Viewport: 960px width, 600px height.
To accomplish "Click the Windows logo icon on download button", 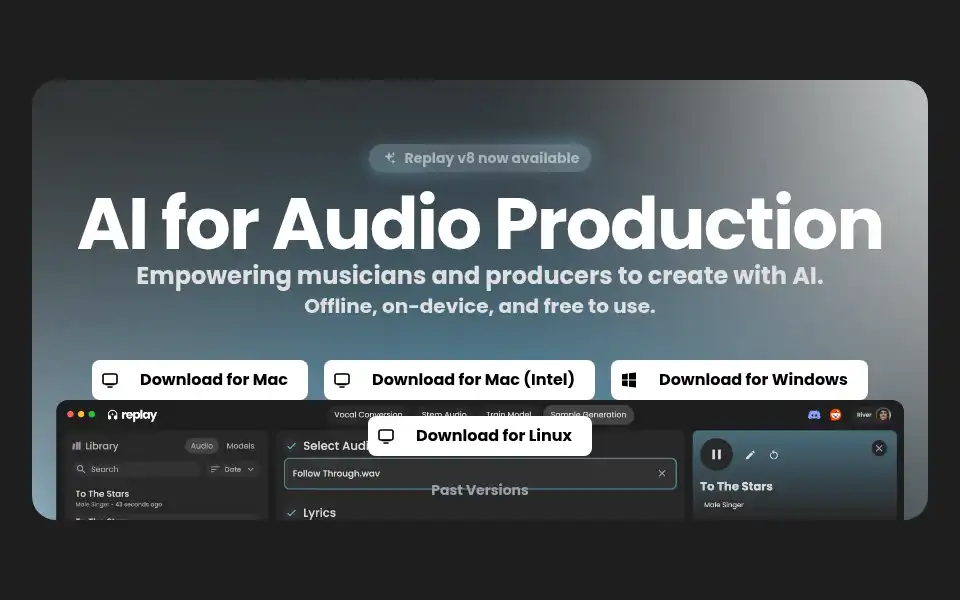I will point(629,380).
